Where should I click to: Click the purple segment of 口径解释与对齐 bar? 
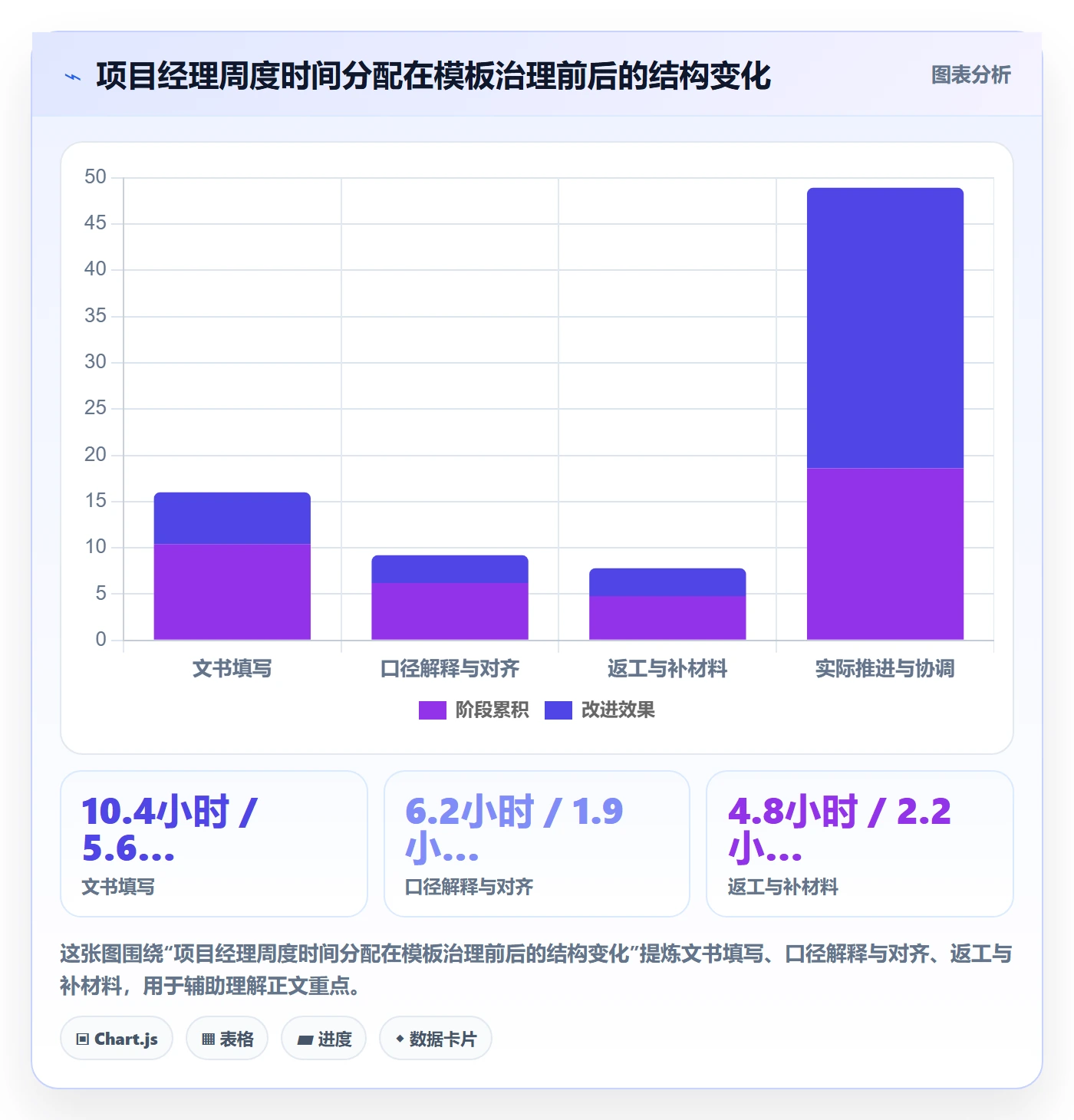pyautogui.click(x=450, y=611)
